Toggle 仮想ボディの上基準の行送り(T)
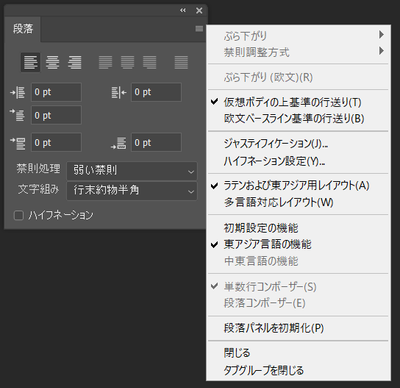 (298, 102)
